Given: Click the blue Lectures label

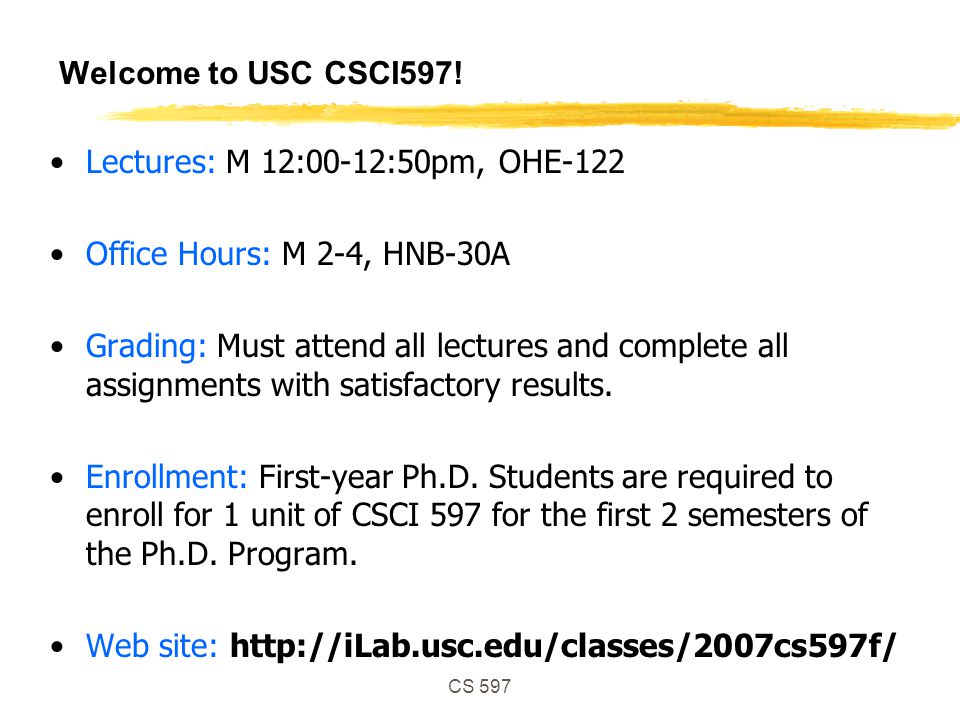Looking at the screenshot, I should click(x=151, y=162).
